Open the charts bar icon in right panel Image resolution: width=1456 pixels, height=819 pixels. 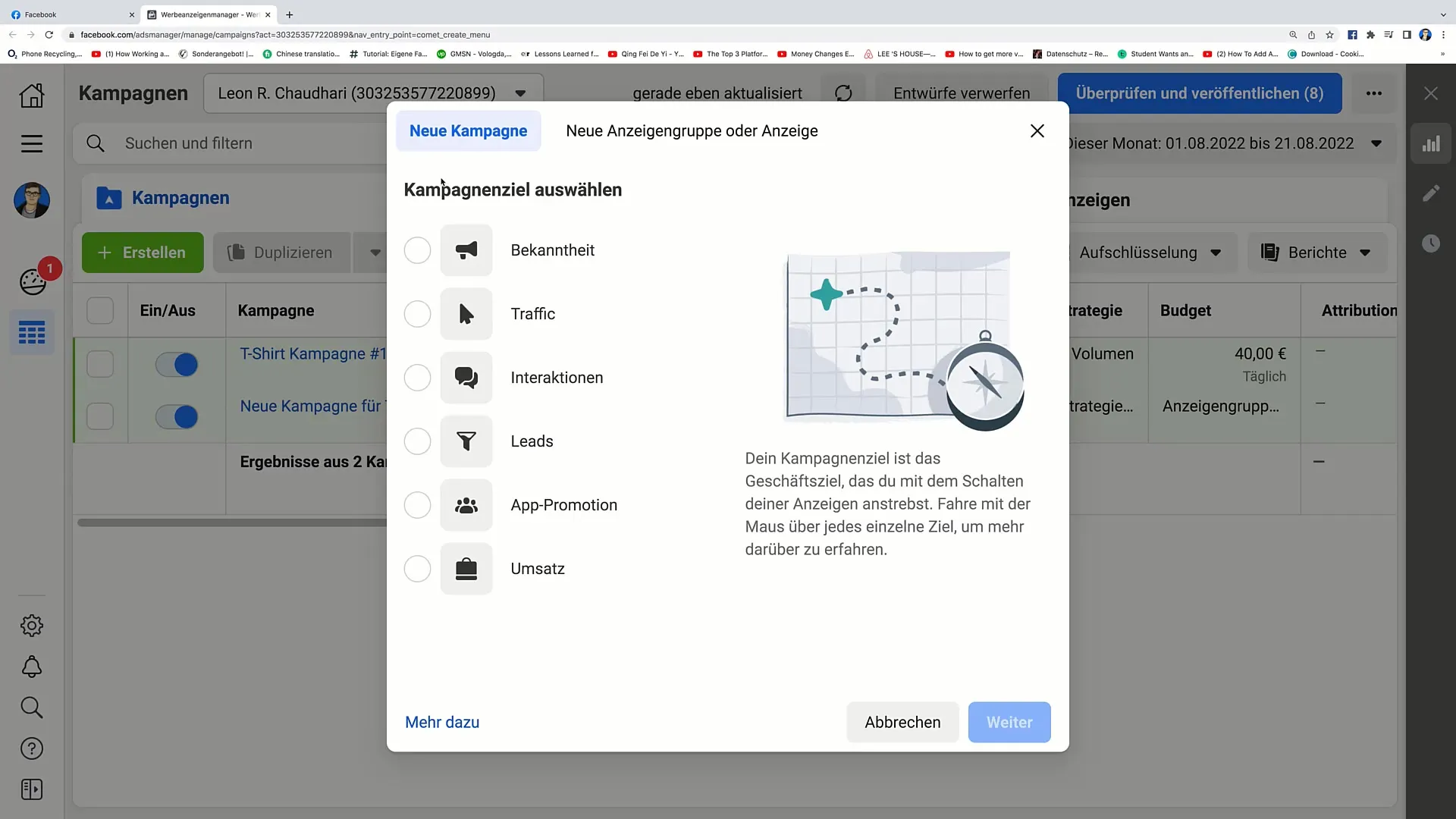pos(1431,143)
